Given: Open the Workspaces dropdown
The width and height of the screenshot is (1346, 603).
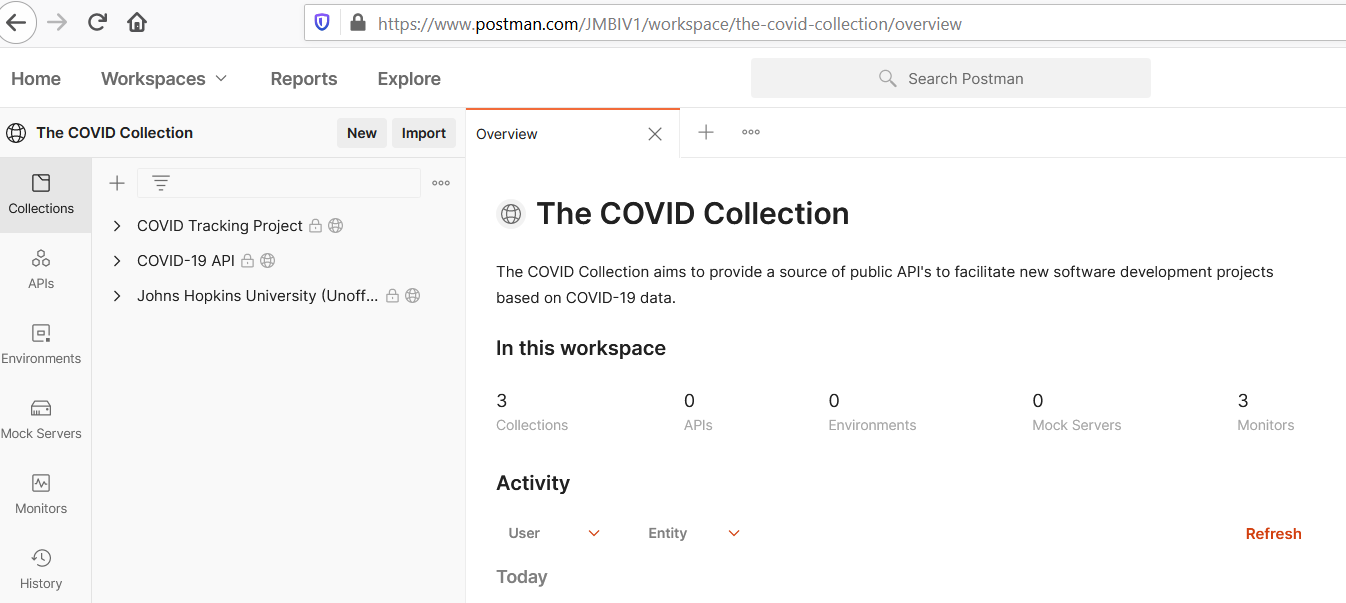Looking at the screenshot, I should tap(164, 79).
